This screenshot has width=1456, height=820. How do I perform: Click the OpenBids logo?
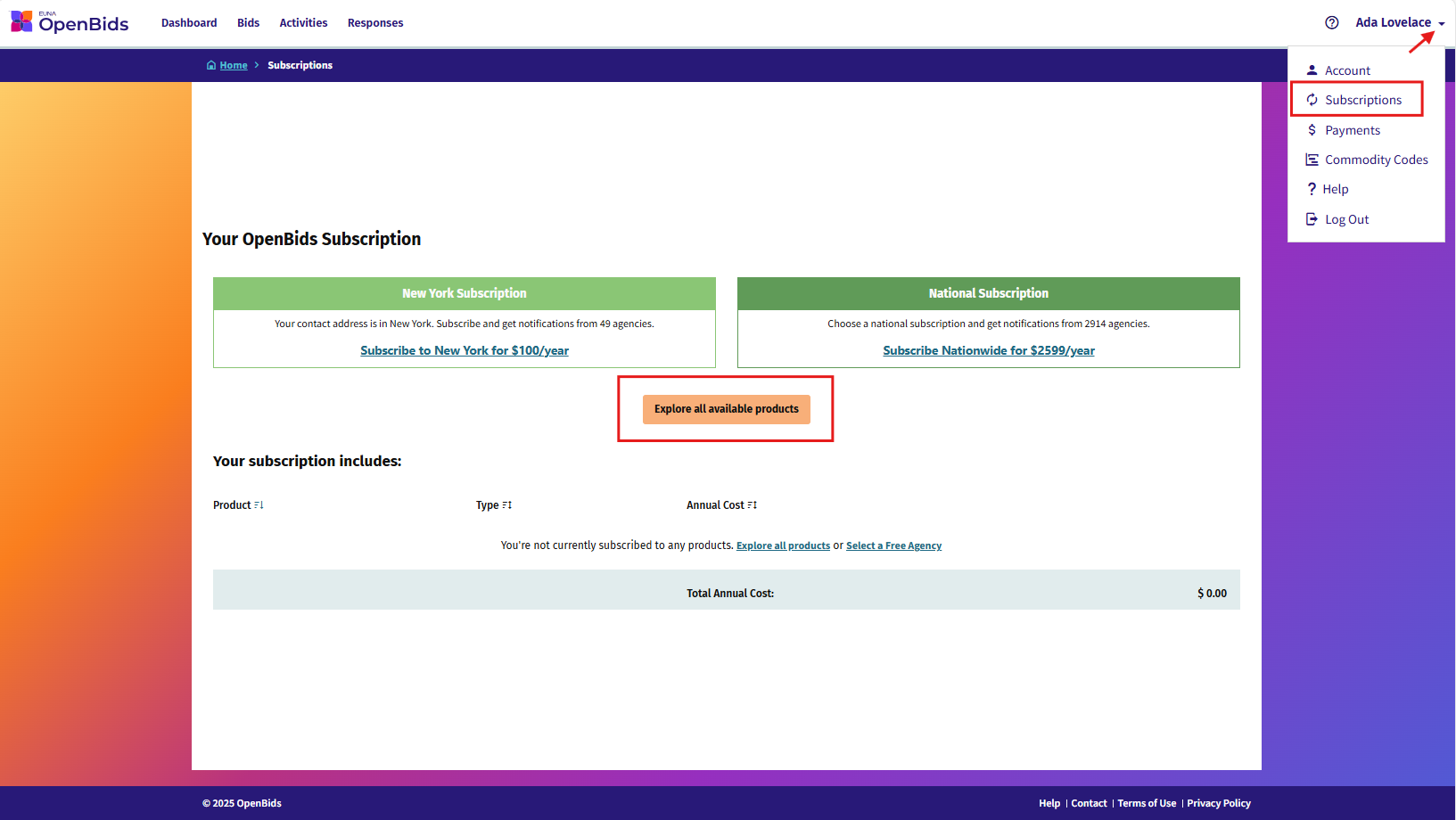point(70,22)
